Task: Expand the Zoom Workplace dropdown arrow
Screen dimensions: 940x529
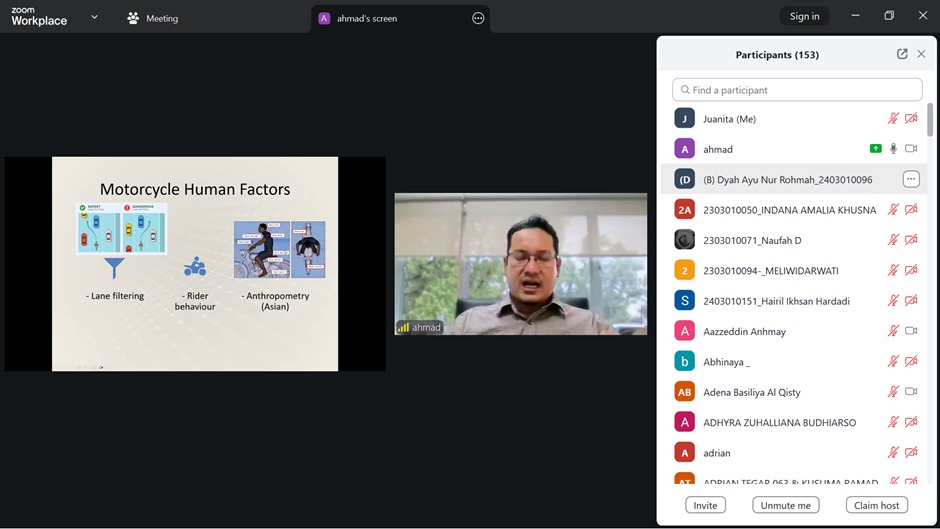Action: pos(94,17)
